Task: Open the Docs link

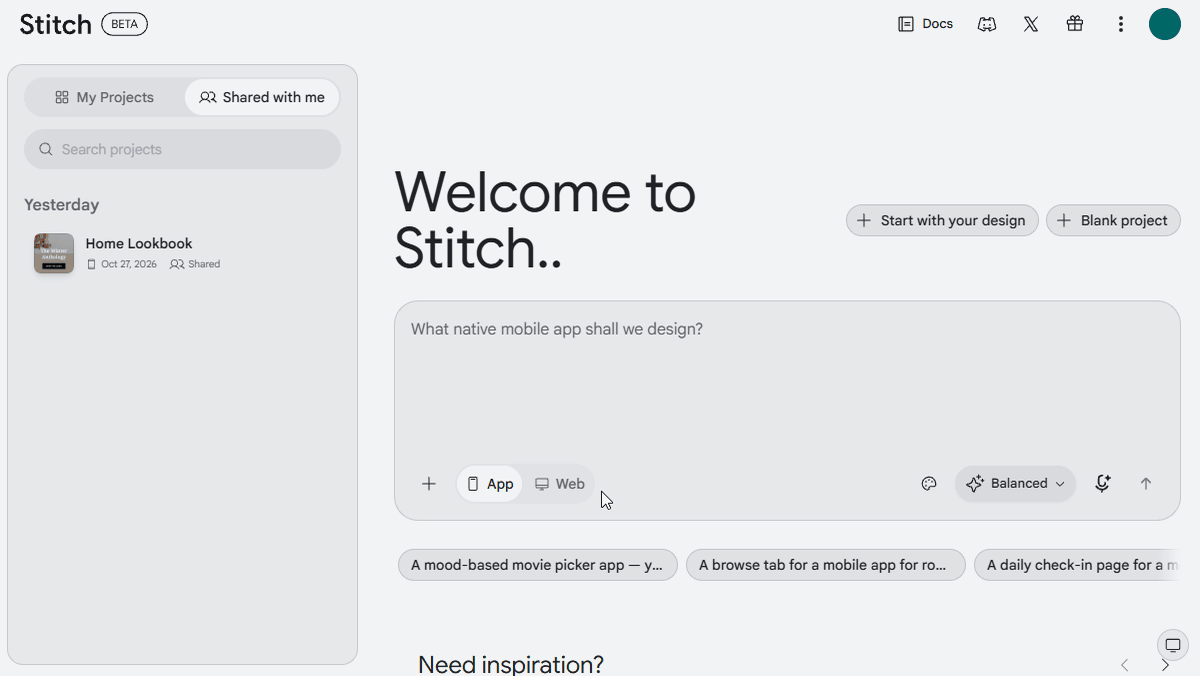Action: point(926,24)
